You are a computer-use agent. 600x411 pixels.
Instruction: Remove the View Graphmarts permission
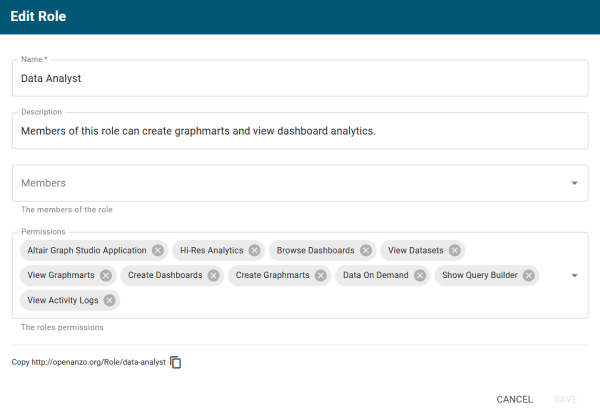pyautogui.click(x=107, y=275)
